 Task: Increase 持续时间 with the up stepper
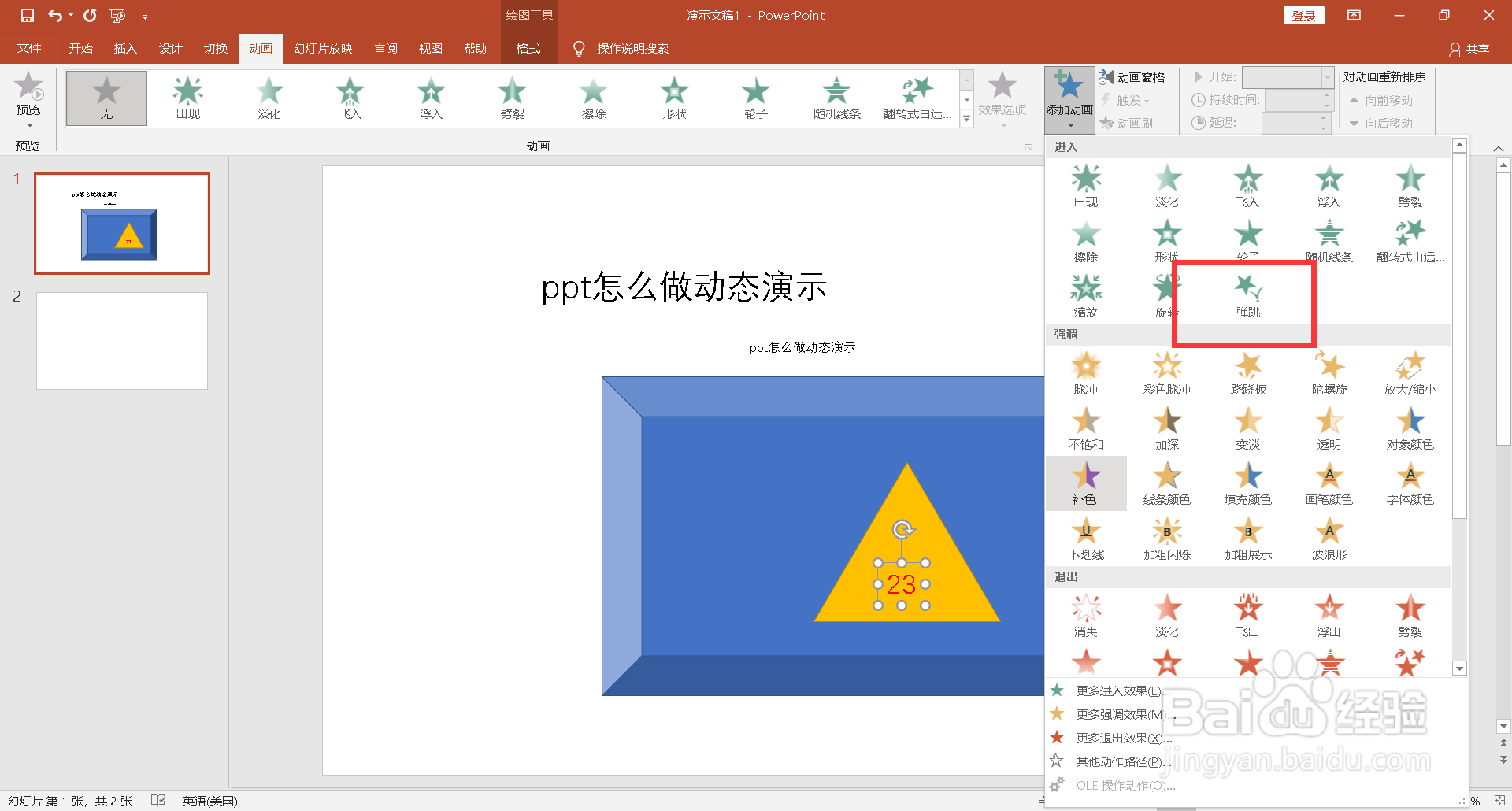(x=1328, y=95)
